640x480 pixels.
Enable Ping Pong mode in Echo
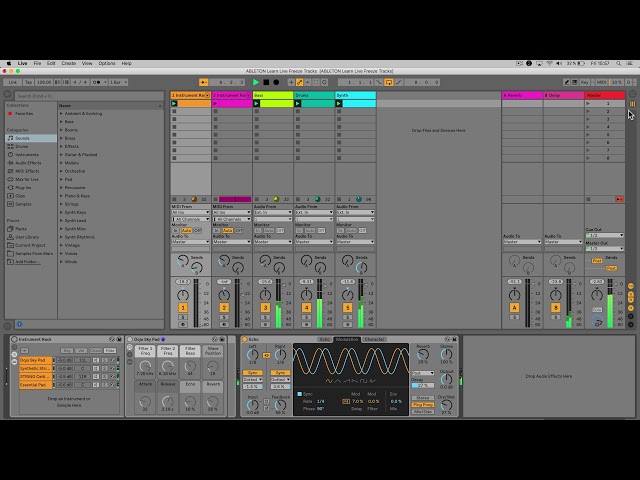click(423, 405)
